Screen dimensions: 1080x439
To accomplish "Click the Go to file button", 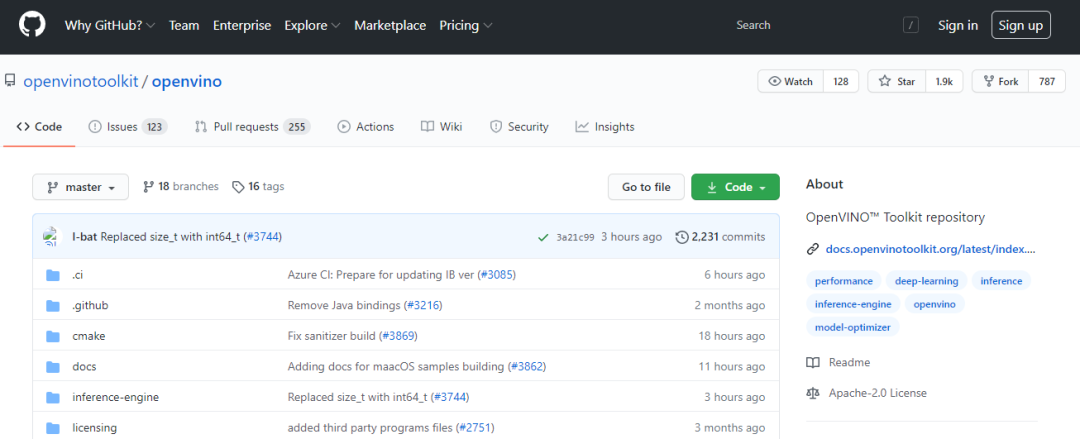I will coord(646,187).
